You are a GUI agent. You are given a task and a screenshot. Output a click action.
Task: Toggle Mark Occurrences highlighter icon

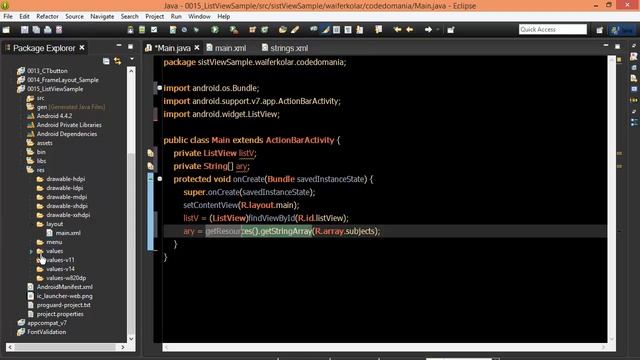pyautogui.click(x=325, y=30)
